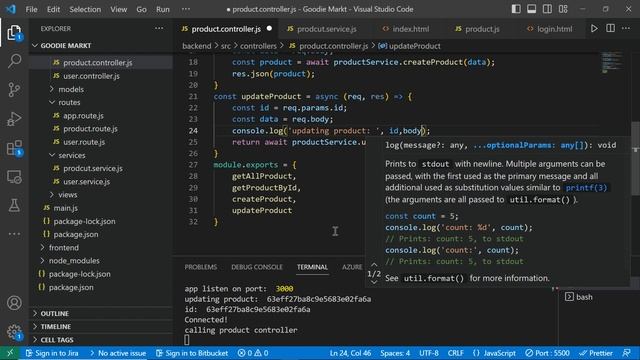
Task: Open the Search view in activity bar
Action: tap(14, 61)
